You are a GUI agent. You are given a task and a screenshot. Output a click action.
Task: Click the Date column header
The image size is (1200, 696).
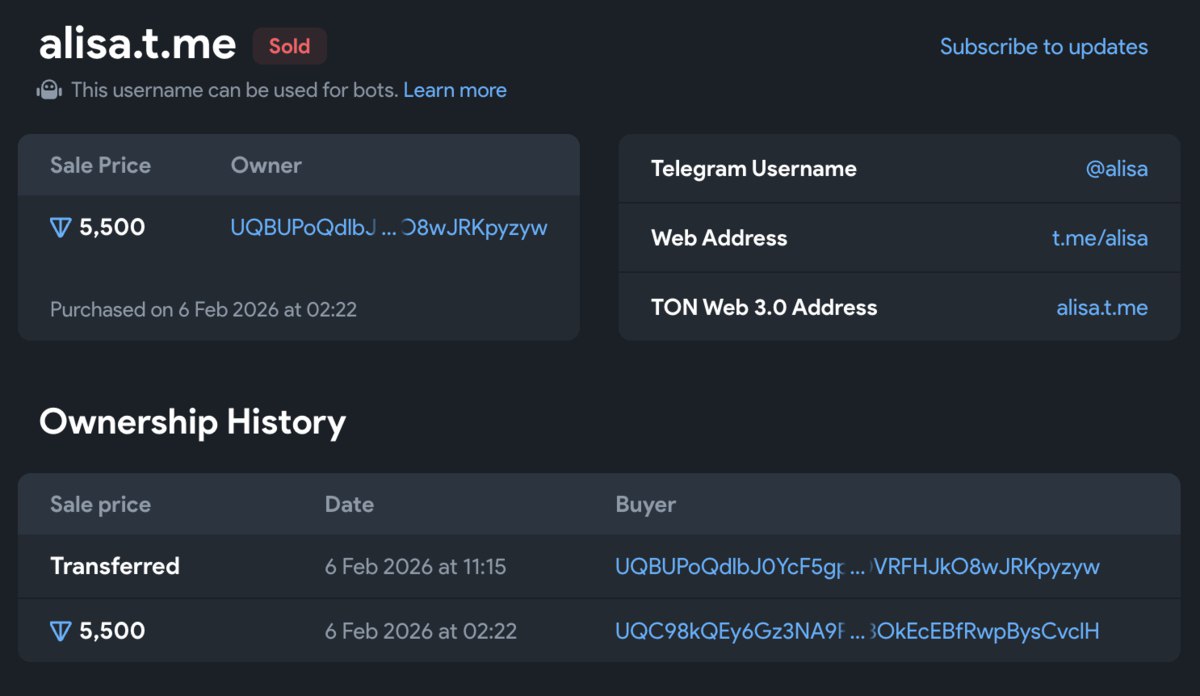tap(349, 504)
